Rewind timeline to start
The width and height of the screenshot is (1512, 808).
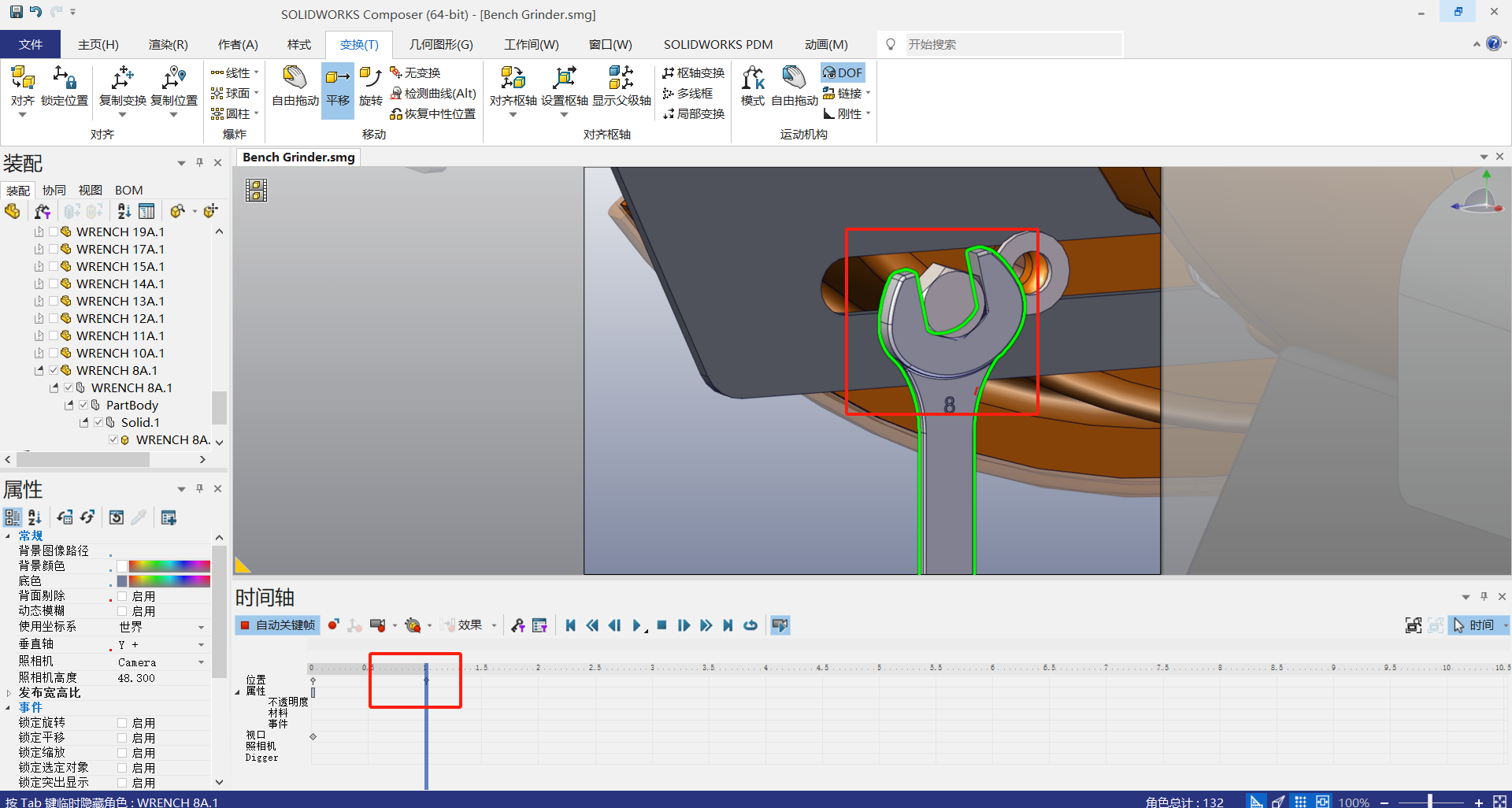click(570, 625)
